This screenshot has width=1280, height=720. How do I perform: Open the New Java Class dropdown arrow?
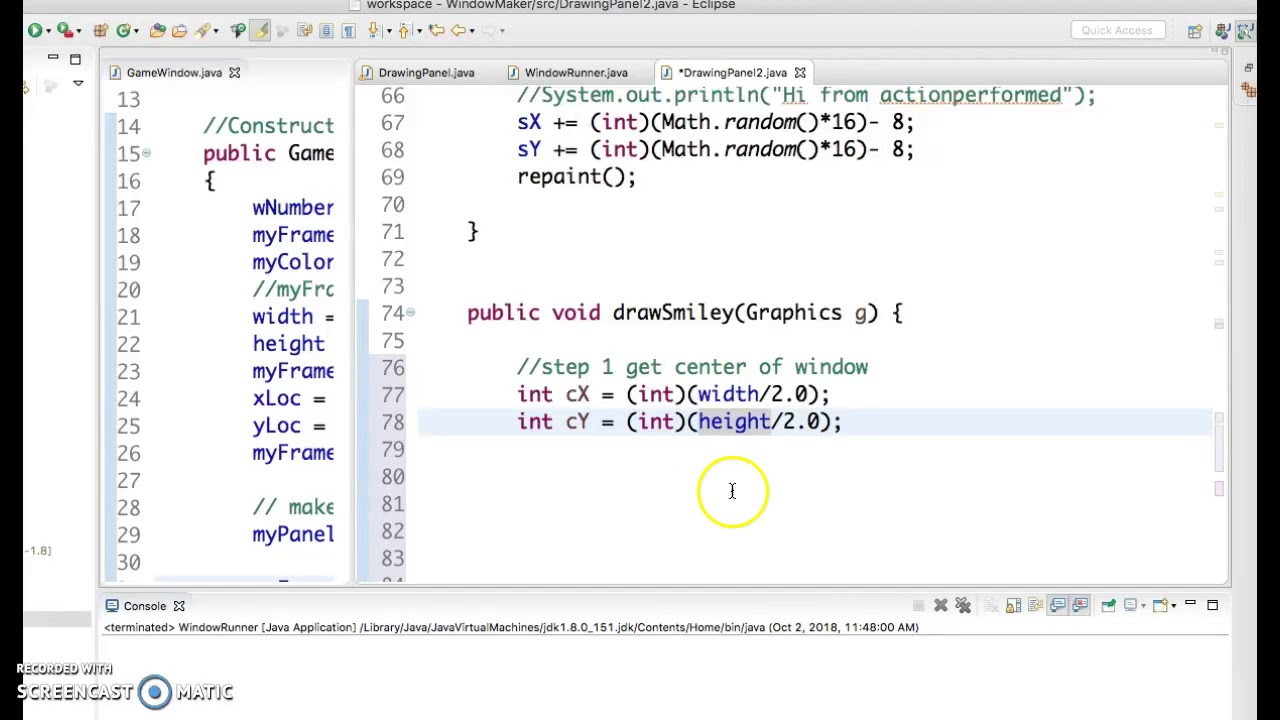click(136, 31)
